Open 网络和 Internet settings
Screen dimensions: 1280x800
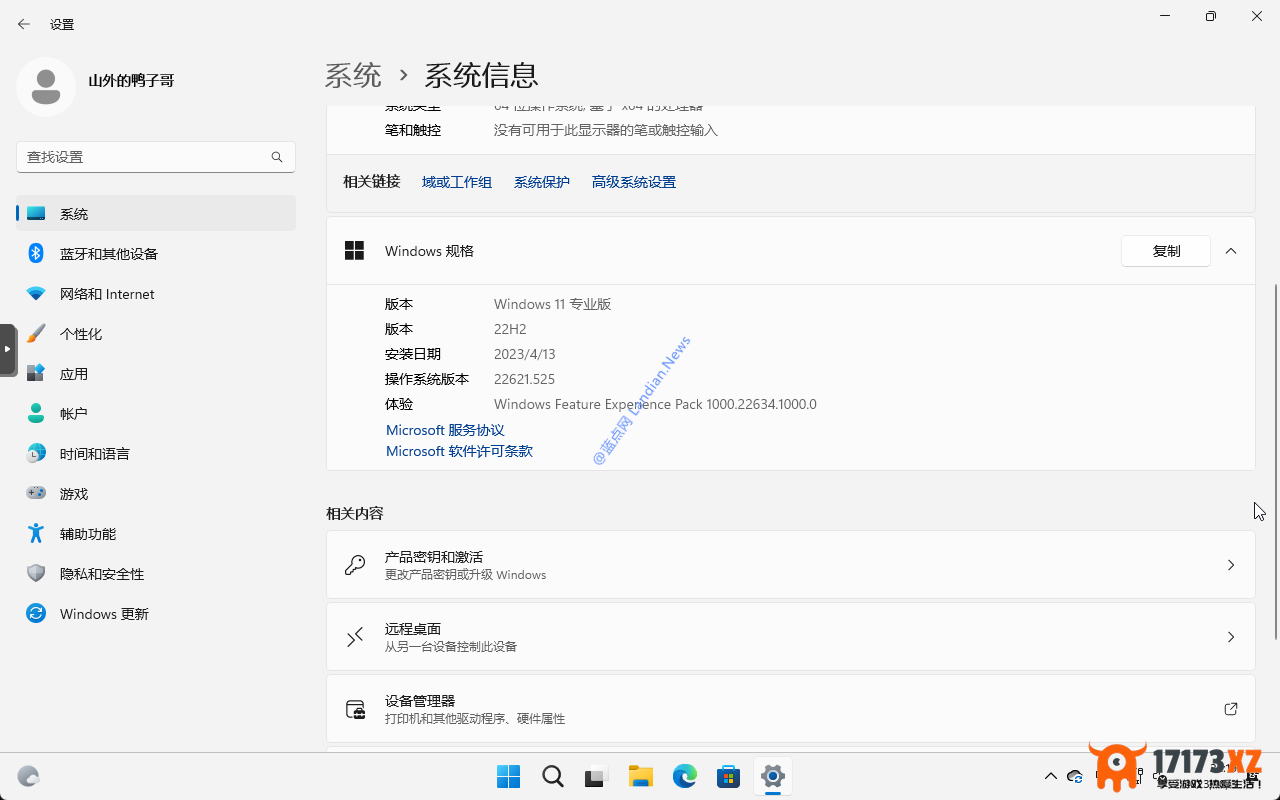click(x=156, y=294)
